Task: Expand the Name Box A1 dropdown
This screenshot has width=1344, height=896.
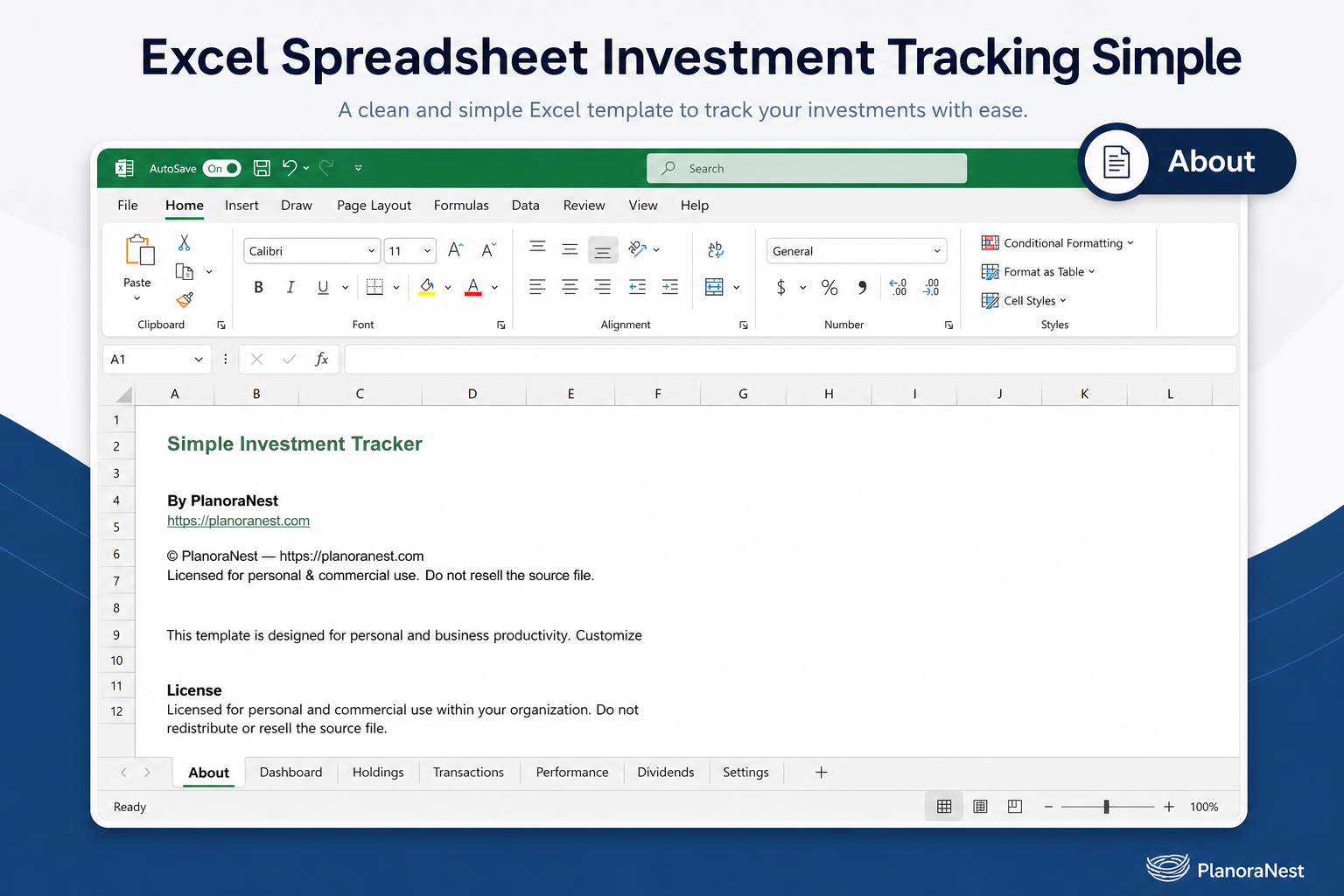Action: [x=199, y=360]
